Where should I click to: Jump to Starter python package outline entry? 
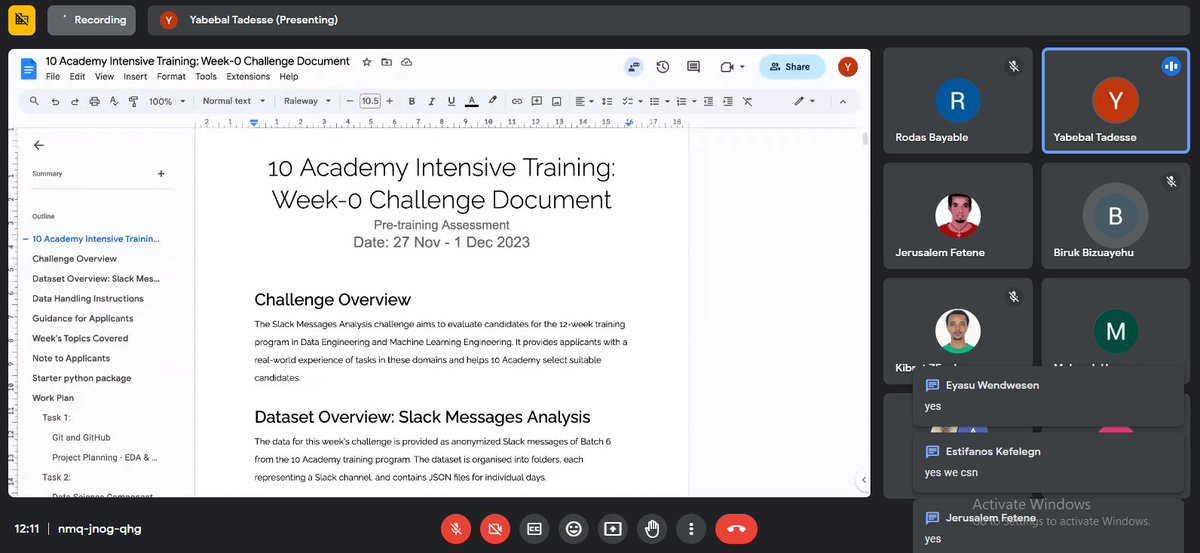coord(82,378)
